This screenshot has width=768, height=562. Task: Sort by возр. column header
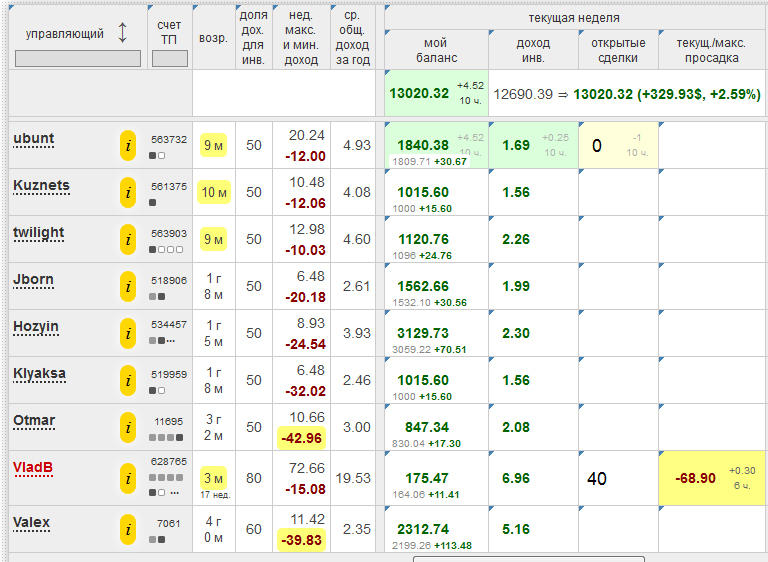[214, 38]
